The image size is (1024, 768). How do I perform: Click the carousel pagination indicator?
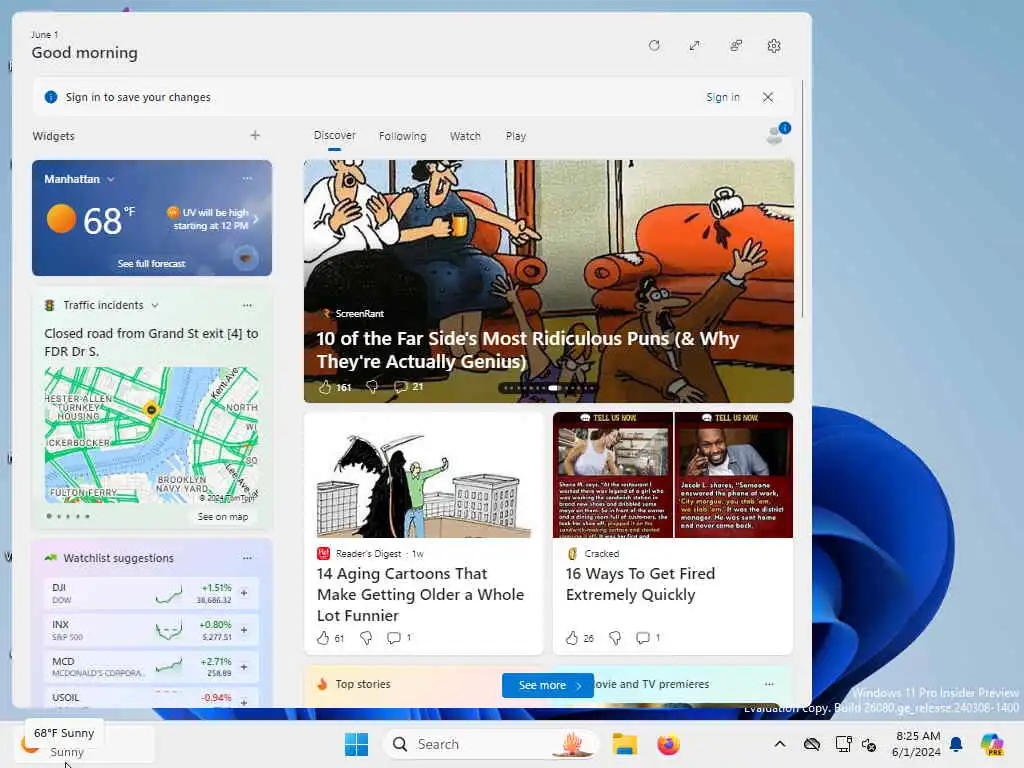[547, 388]
